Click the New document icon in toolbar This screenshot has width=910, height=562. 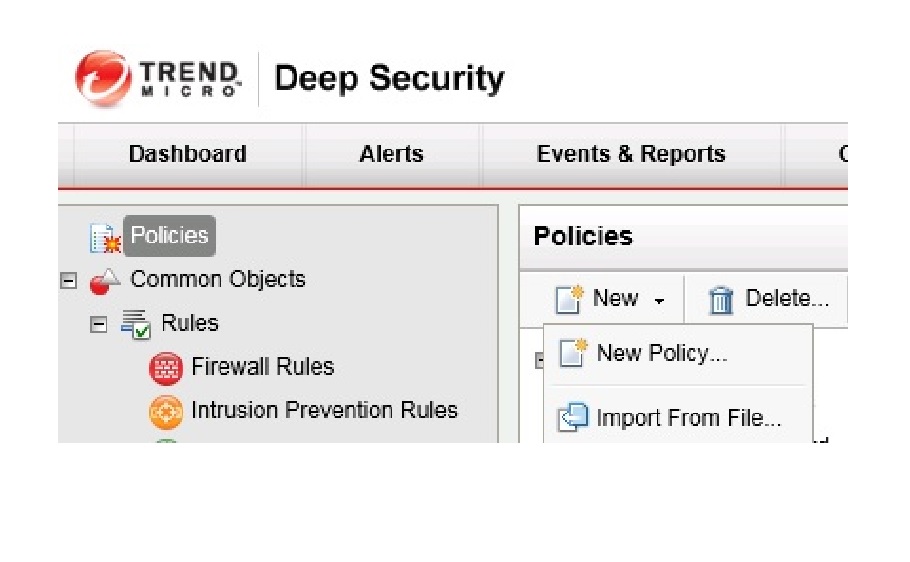click(x=569, y=299)
